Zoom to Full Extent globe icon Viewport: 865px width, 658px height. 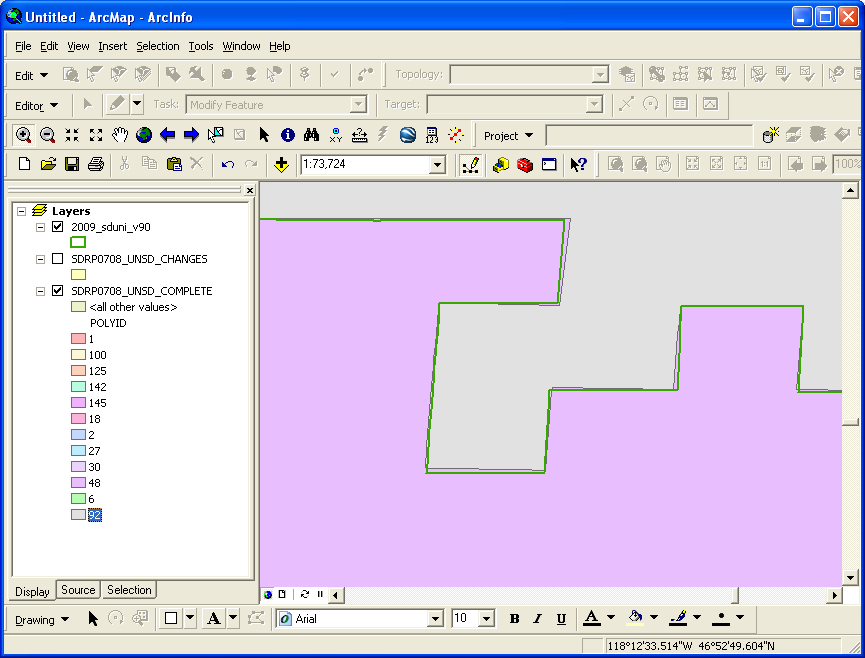144,135
